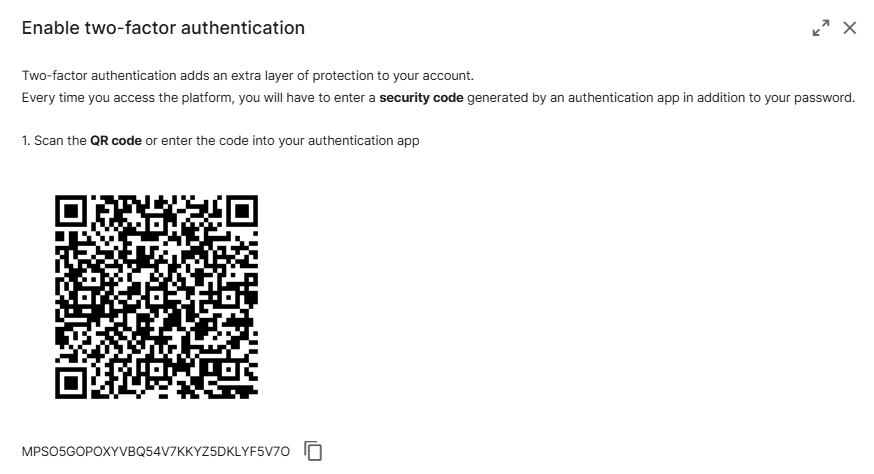Viewport: 874px width, 474px height.
Task: Click the bold "QR code" text in step 1
Action: coord(116,141)
